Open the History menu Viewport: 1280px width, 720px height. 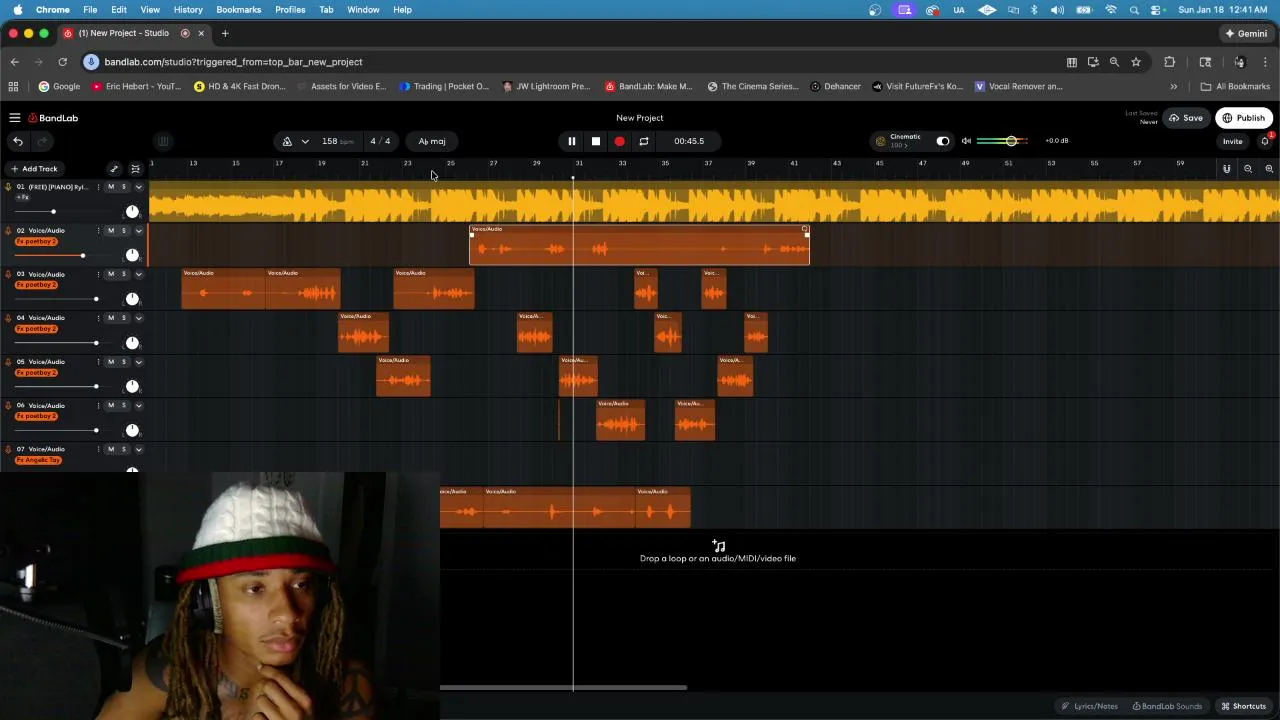(188, 9)
